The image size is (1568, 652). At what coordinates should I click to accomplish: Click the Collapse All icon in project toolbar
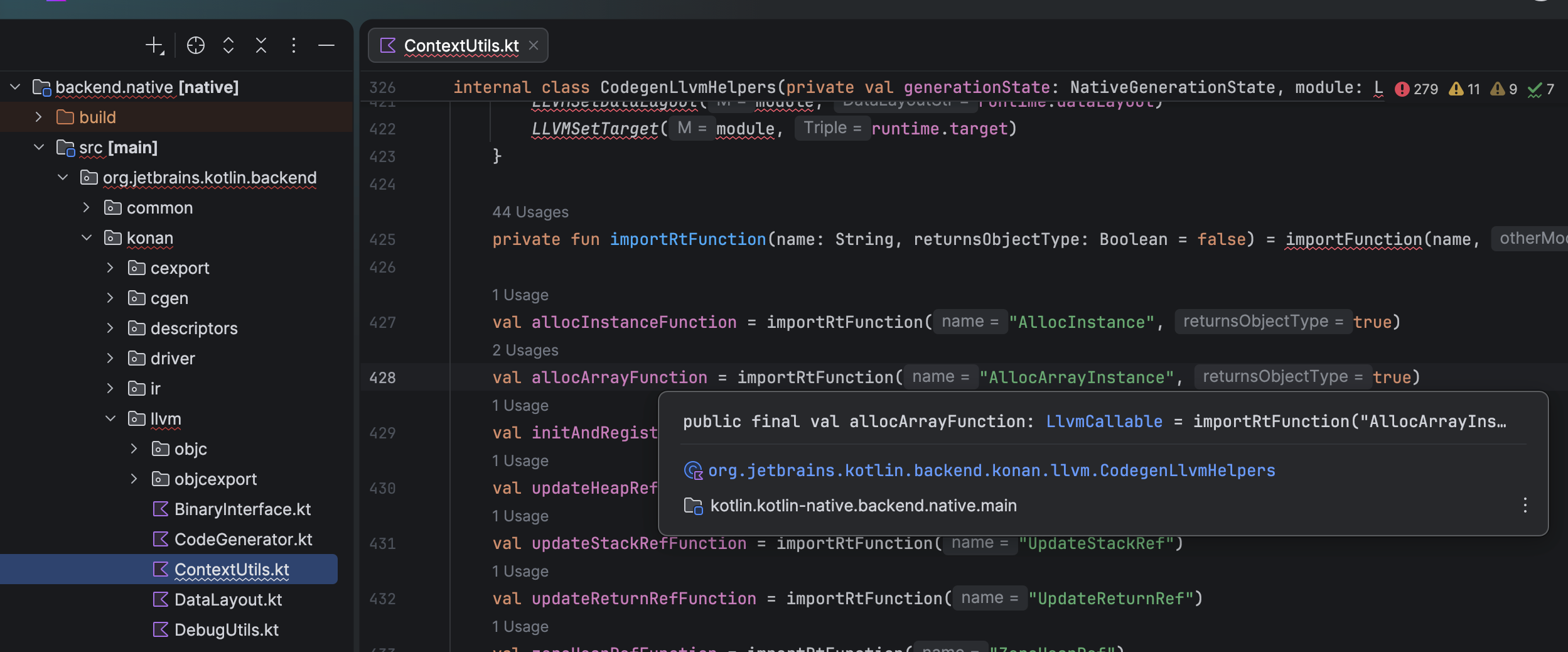coord(261,45)
